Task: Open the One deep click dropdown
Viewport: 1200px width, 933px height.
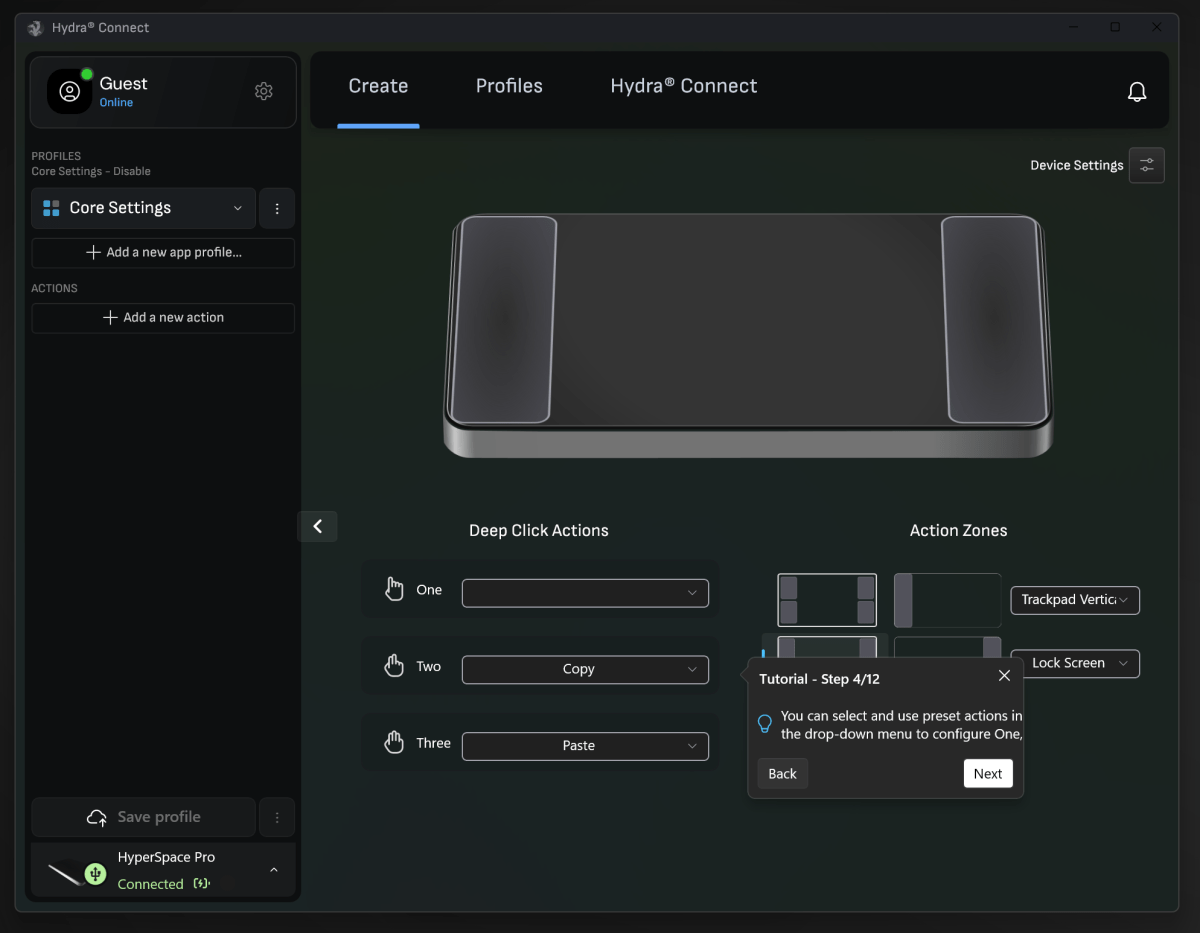Action: point(585,593)
